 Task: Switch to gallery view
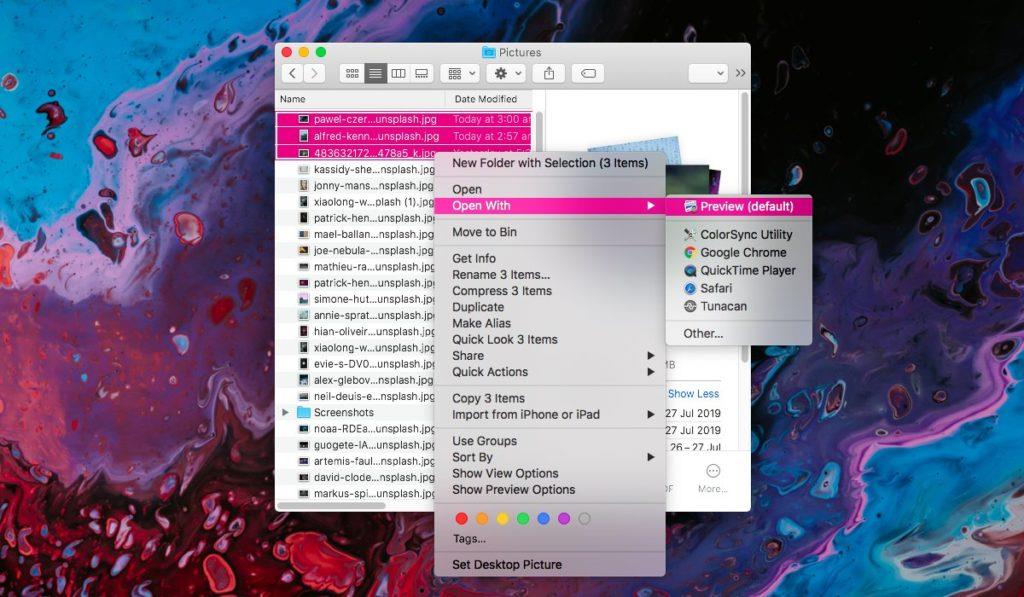point(422,72)
